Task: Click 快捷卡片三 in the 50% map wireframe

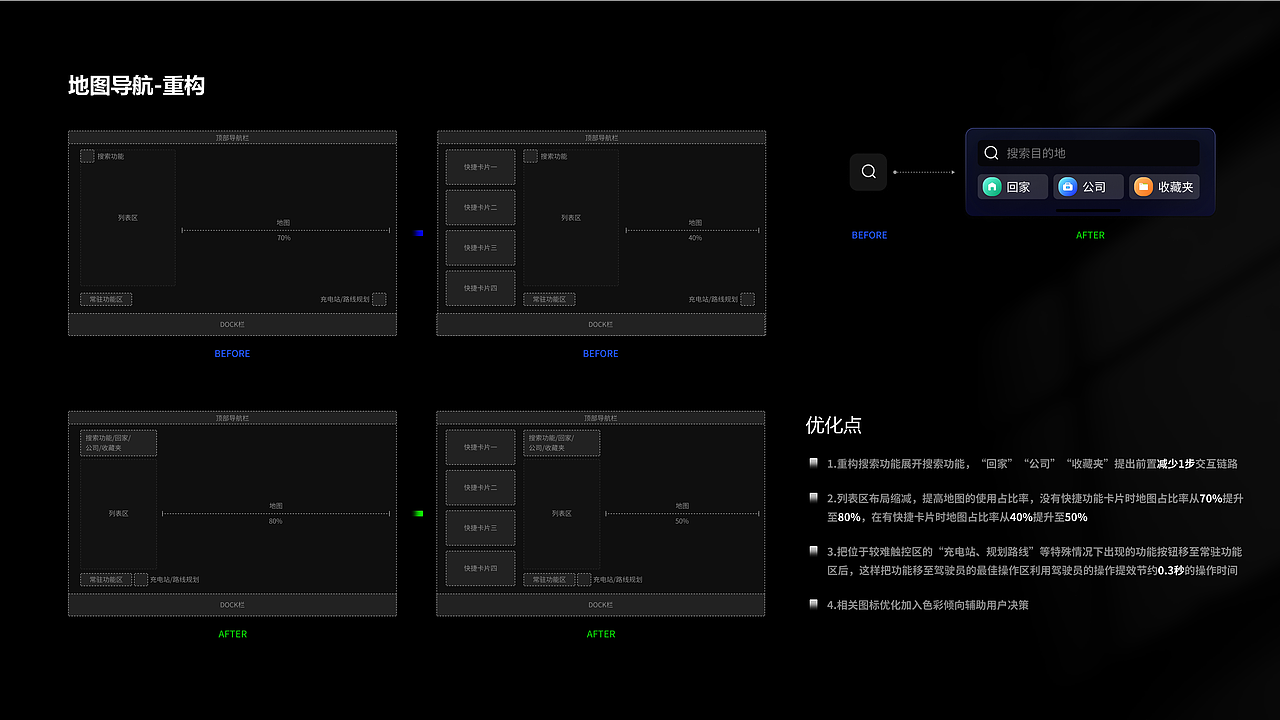Action: click(480, 528)
